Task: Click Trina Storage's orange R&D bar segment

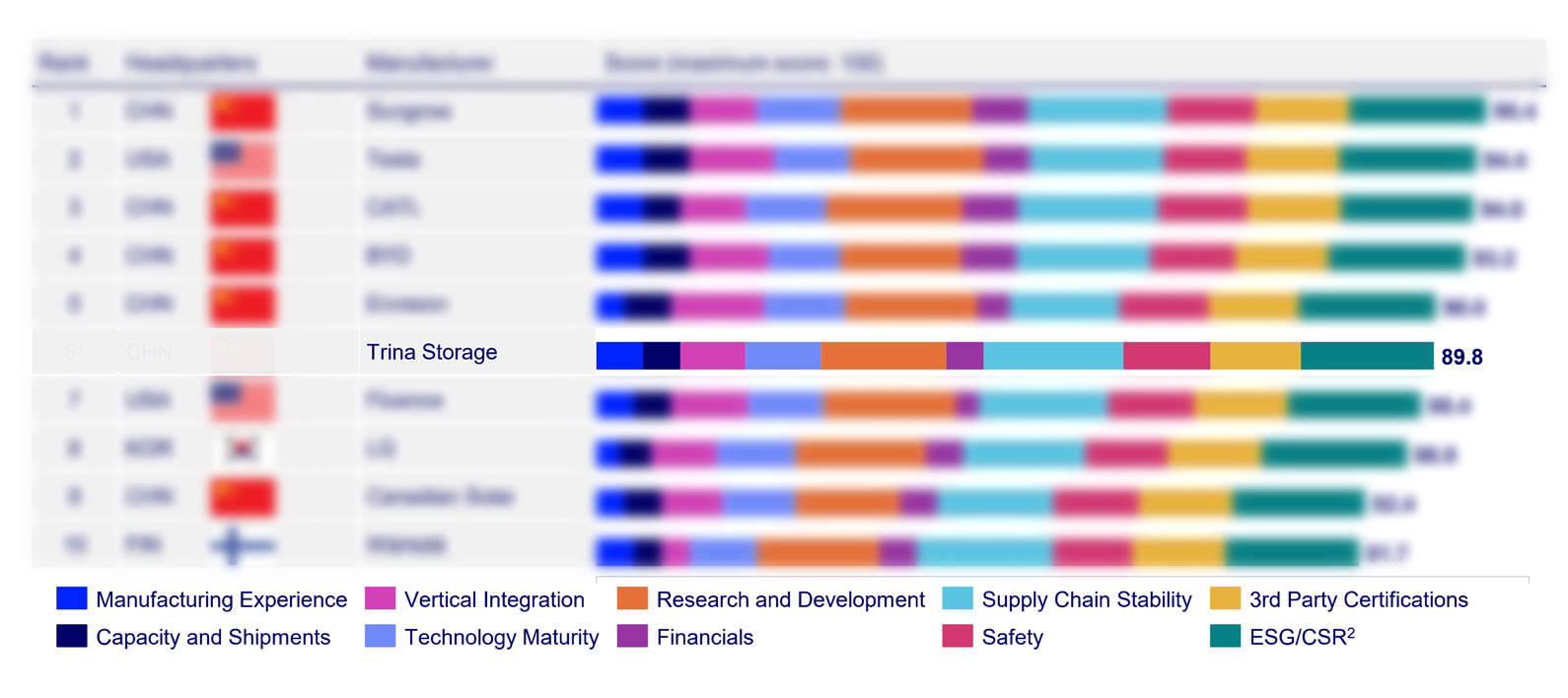Action: (x=883, y=356)
